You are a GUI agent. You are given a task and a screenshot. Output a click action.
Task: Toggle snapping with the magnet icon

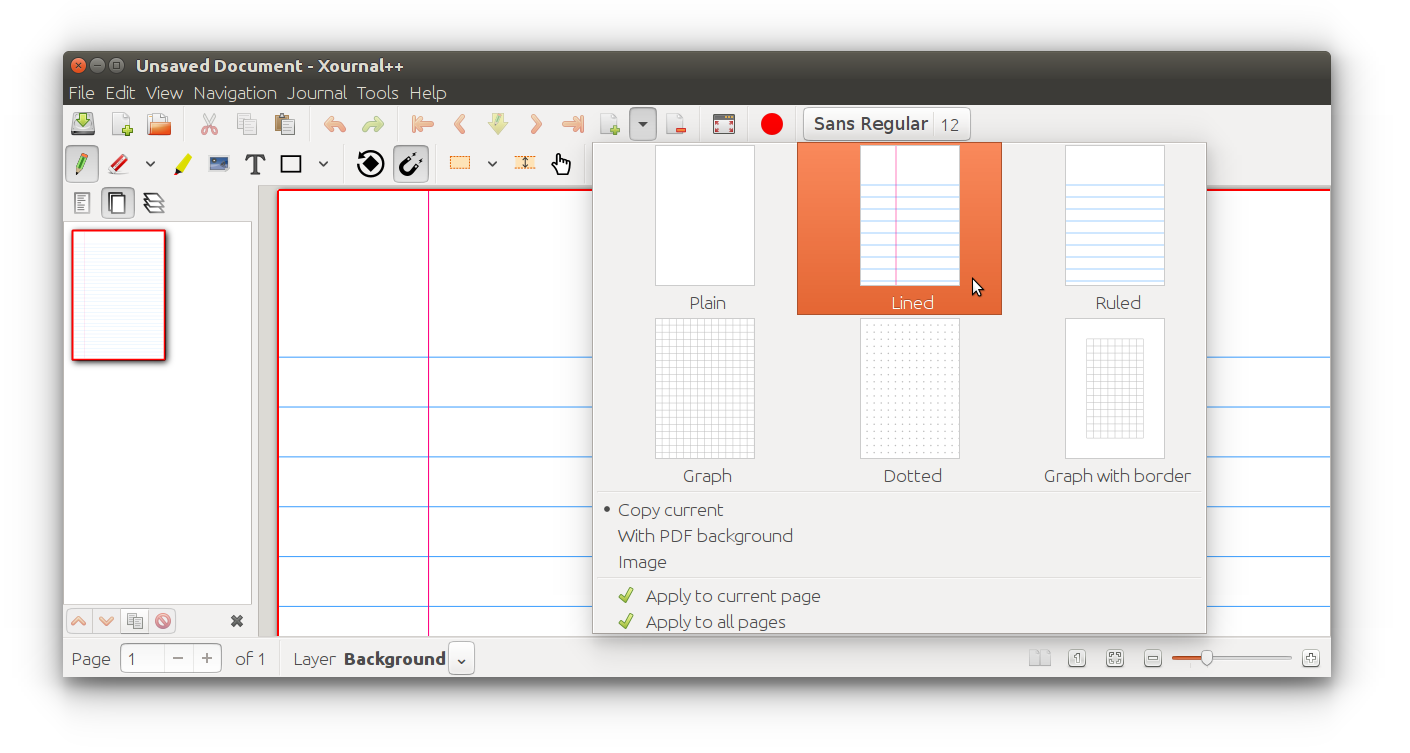pos(411,163)
